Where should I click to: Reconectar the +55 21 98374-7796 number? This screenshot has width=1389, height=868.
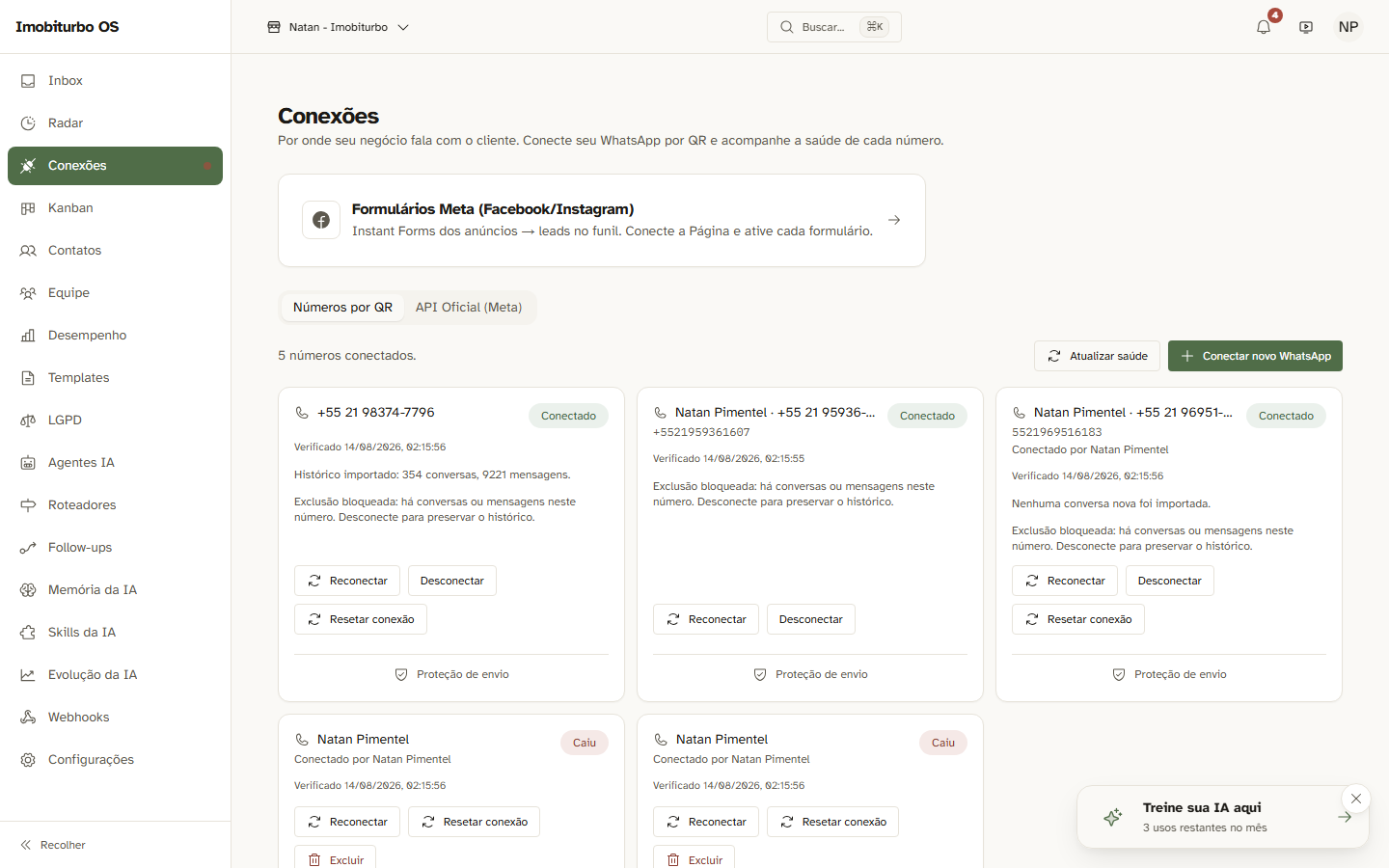coord(347,581)
